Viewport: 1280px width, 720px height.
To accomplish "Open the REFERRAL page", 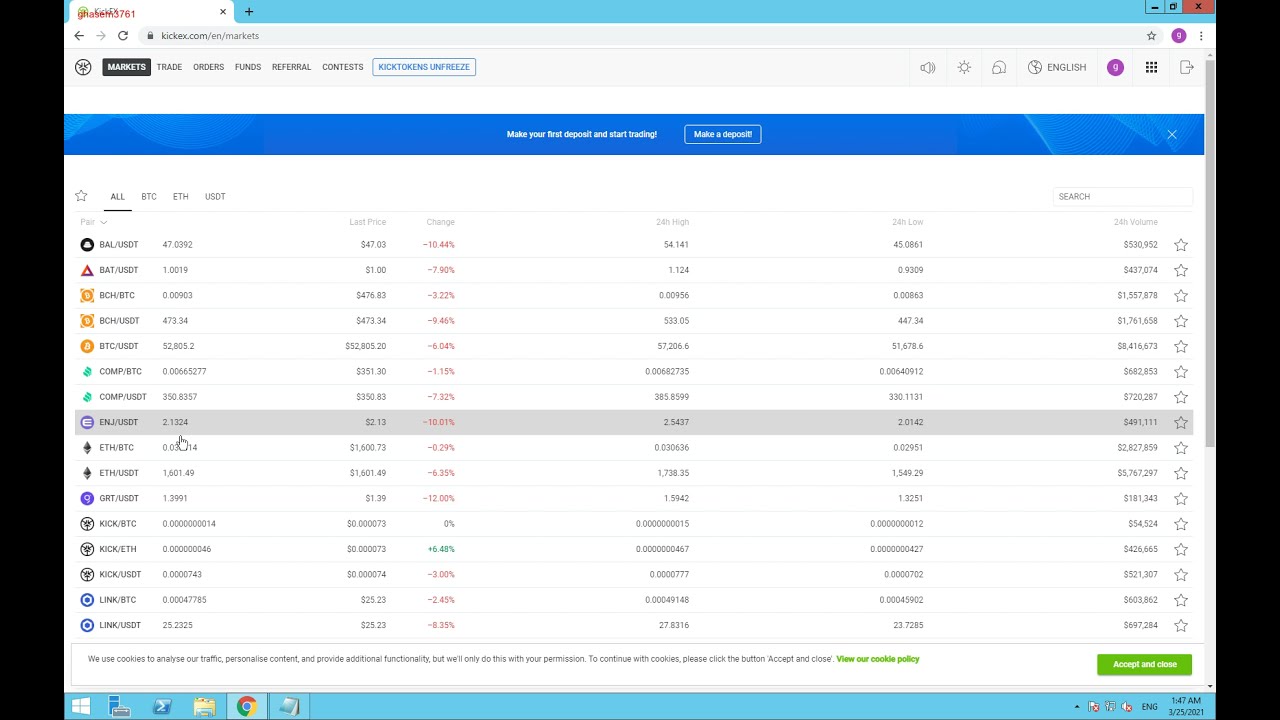I will tap(291, 67).
